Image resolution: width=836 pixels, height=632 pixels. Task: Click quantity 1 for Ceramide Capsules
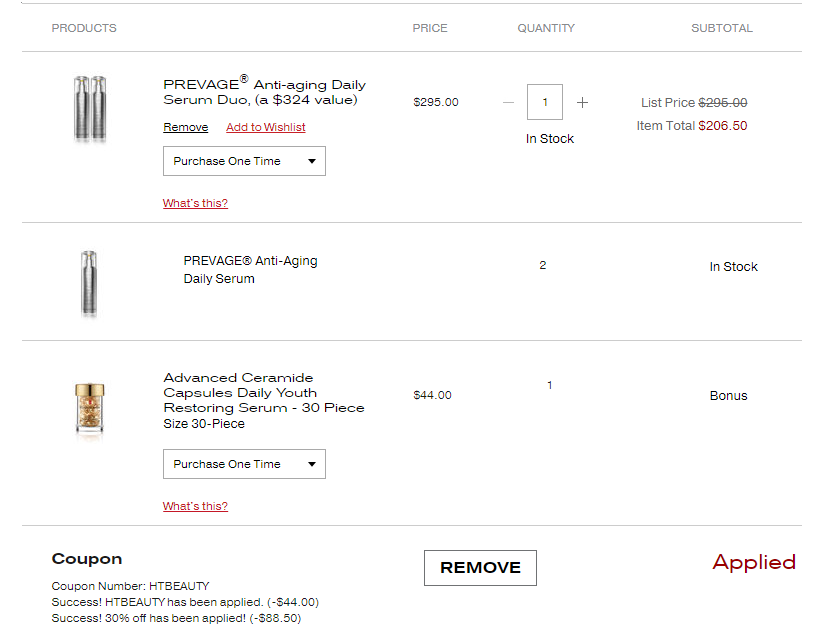point(550,385)
